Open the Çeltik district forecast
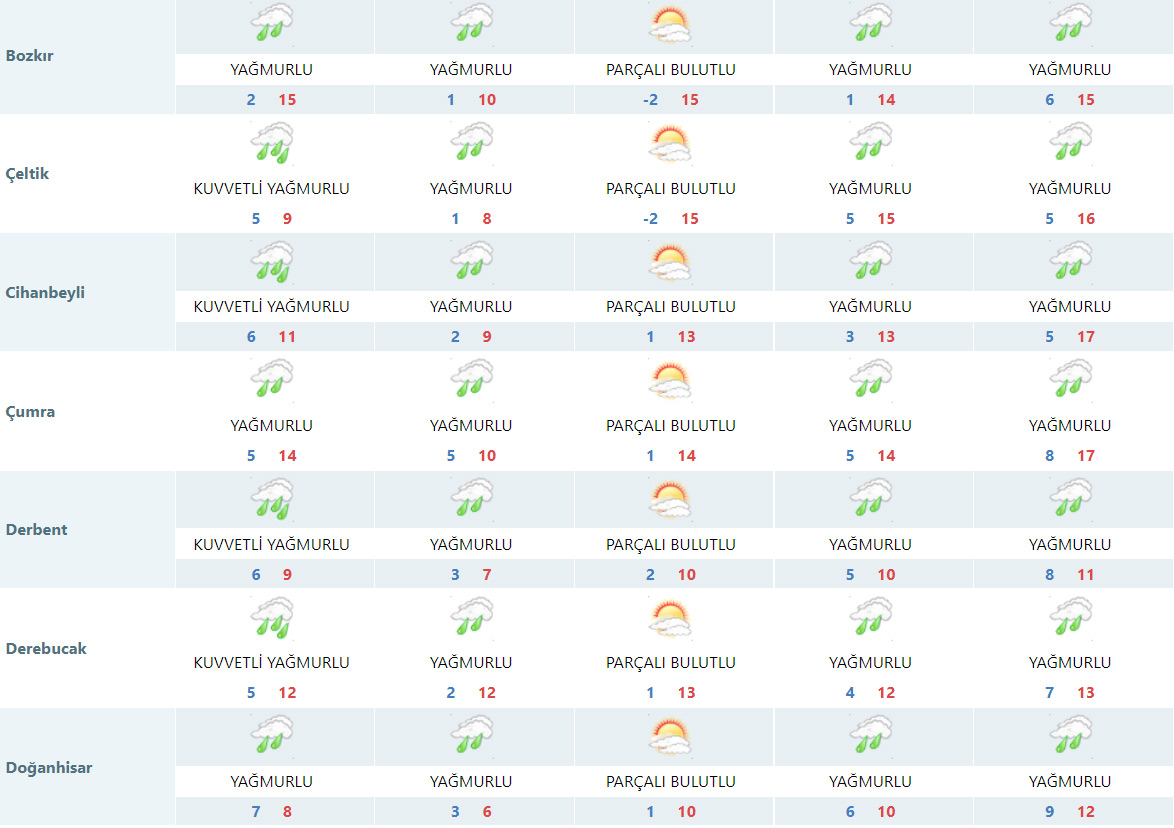The image size is (1174, 828). [x=28, y=174]
